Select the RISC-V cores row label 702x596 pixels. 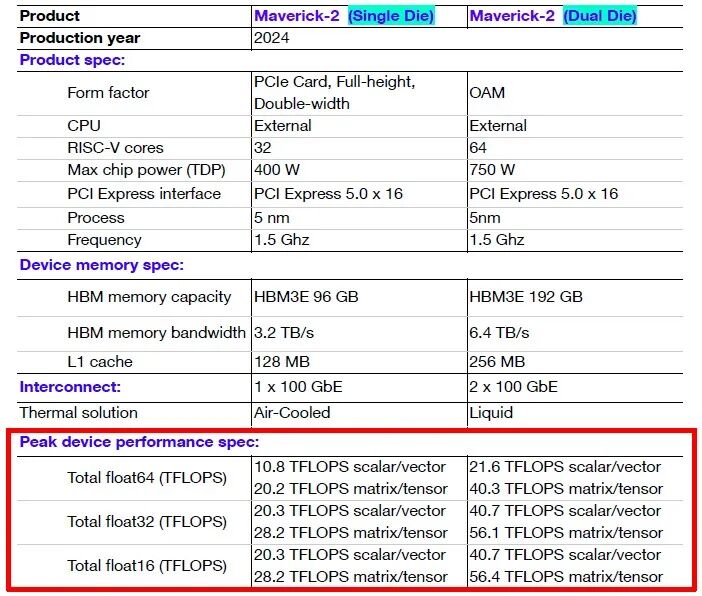coord(115,148)
